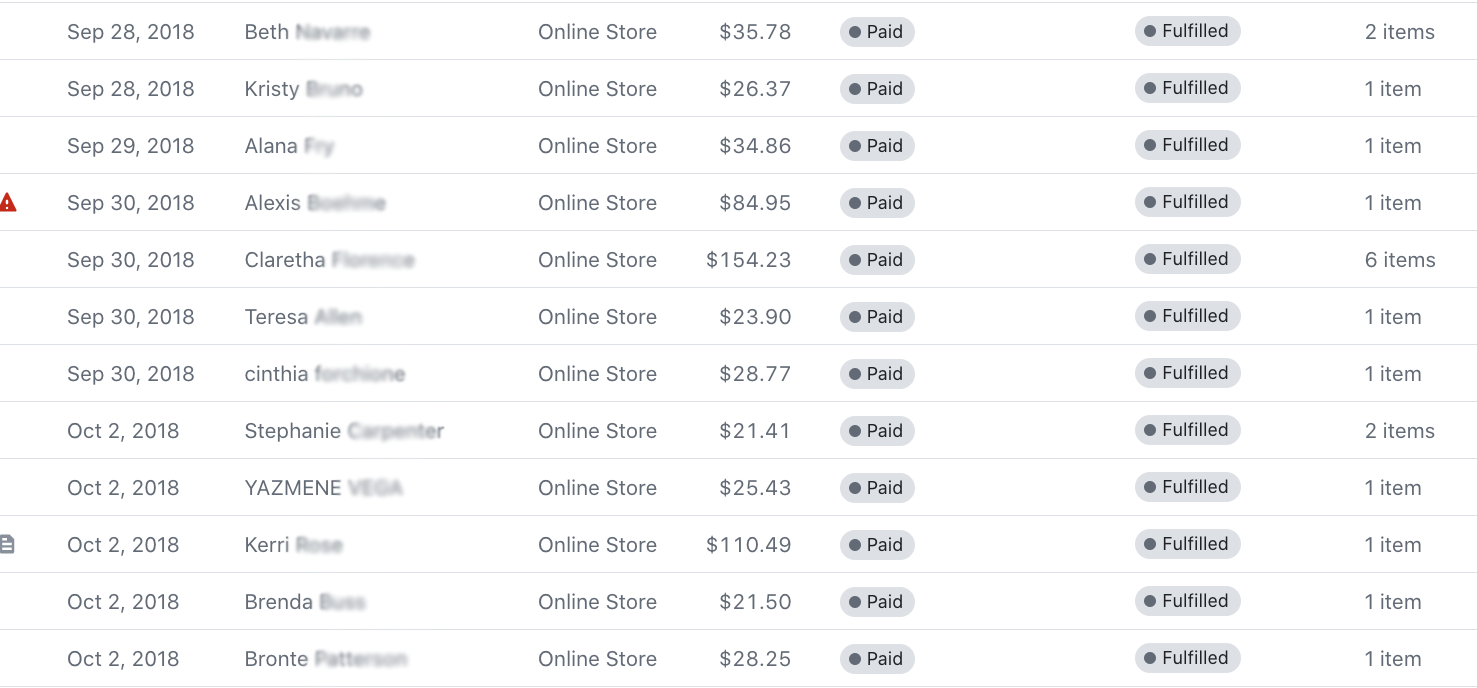Click the Paid badge on Alexis's order
1477x688 pixels.
coord(877,203)
